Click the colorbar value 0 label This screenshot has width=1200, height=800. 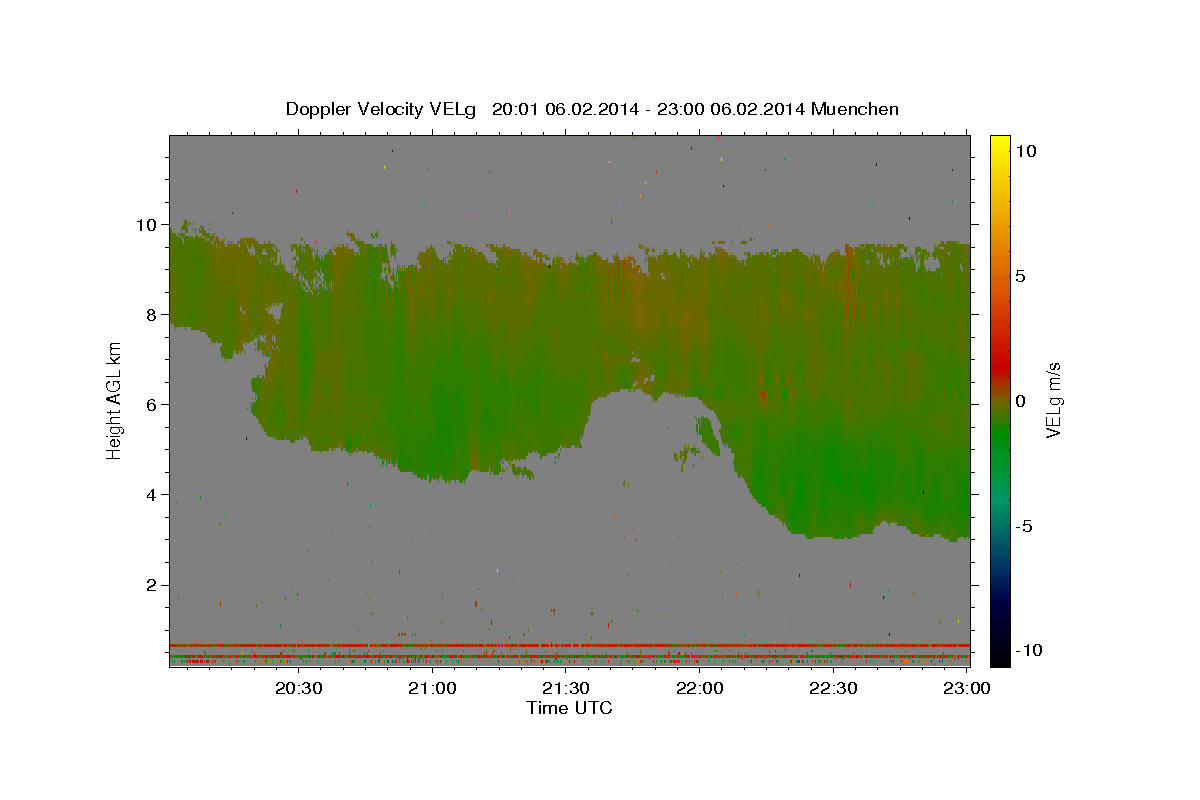1021,400
